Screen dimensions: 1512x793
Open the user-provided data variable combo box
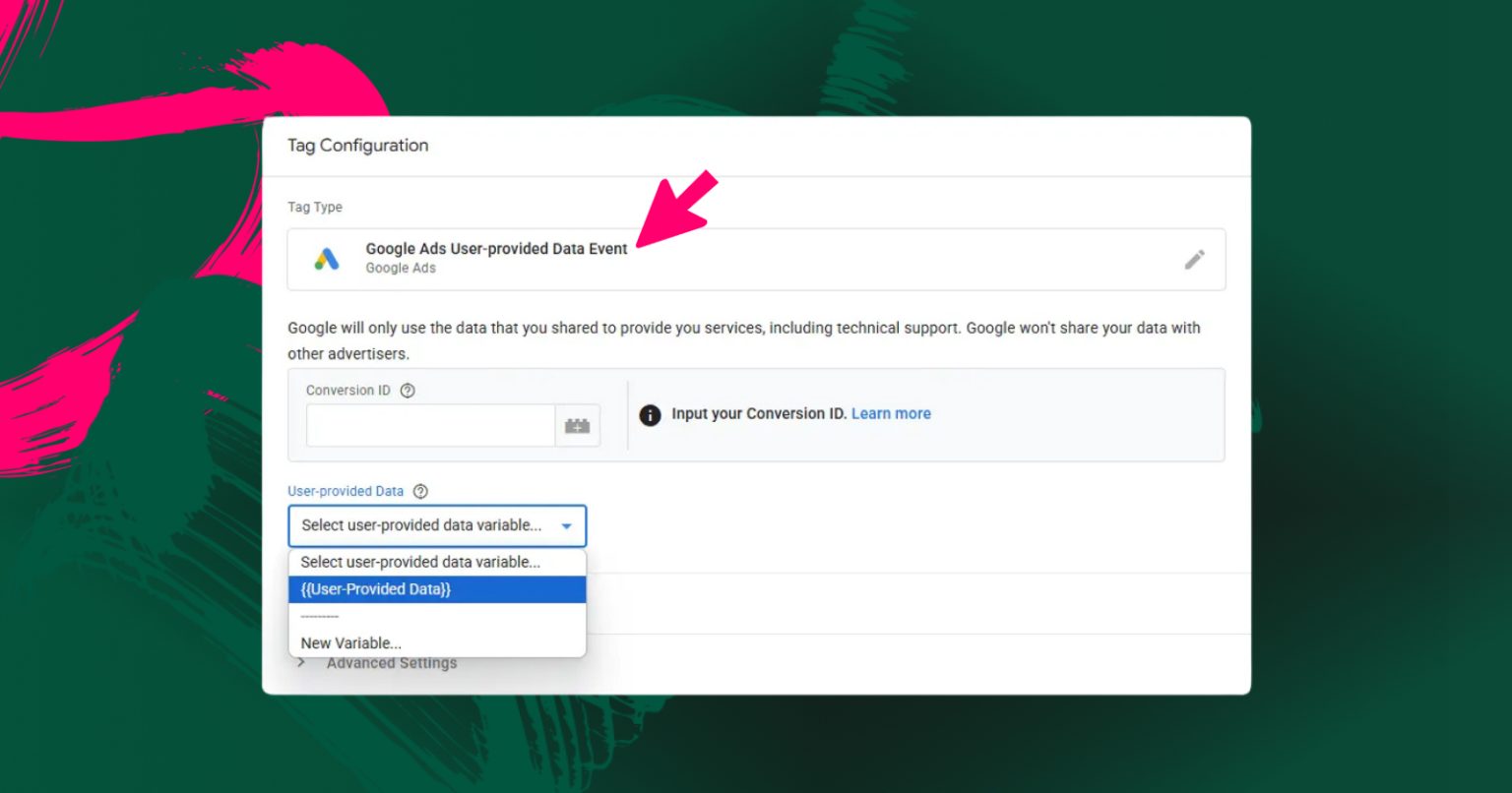pos(437,526)
